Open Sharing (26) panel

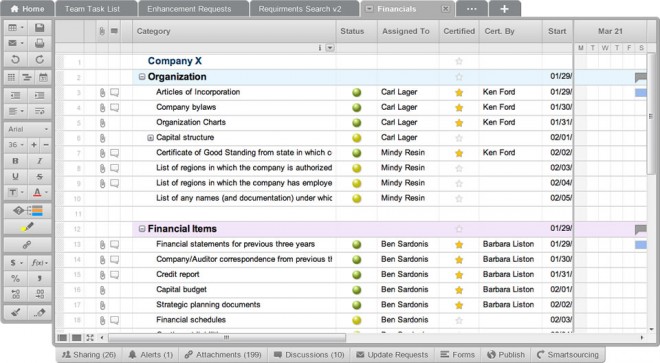[x=89, y=355]
